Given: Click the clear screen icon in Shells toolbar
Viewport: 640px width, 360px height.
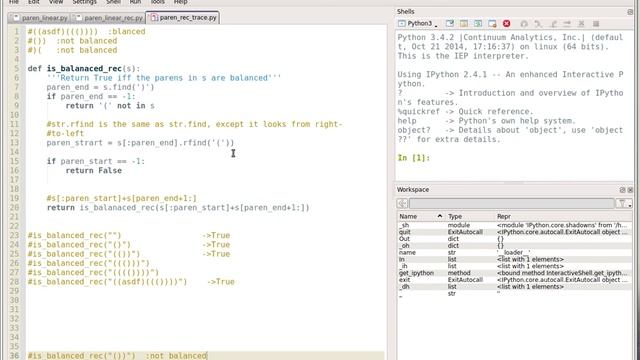Looking at the screenshot, I should [x=450, y=24].
